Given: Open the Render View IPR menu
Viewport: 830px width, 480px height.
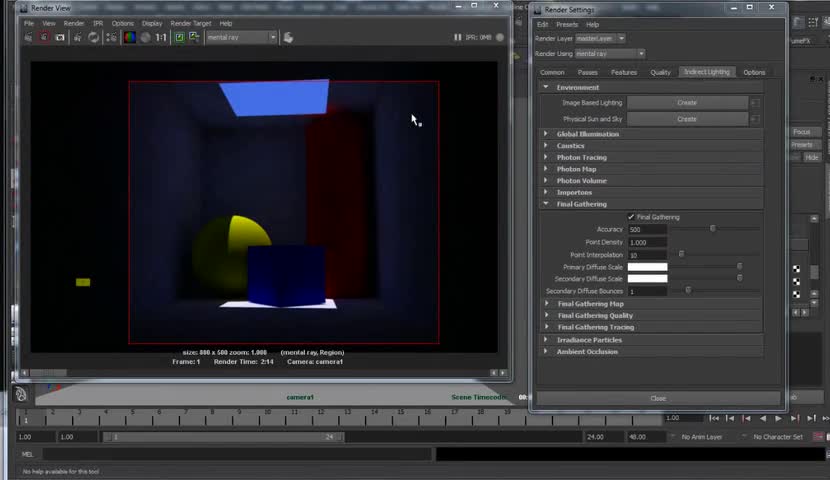Looking at the screenshot, I should pyautogui.click(x=98, y=23).
